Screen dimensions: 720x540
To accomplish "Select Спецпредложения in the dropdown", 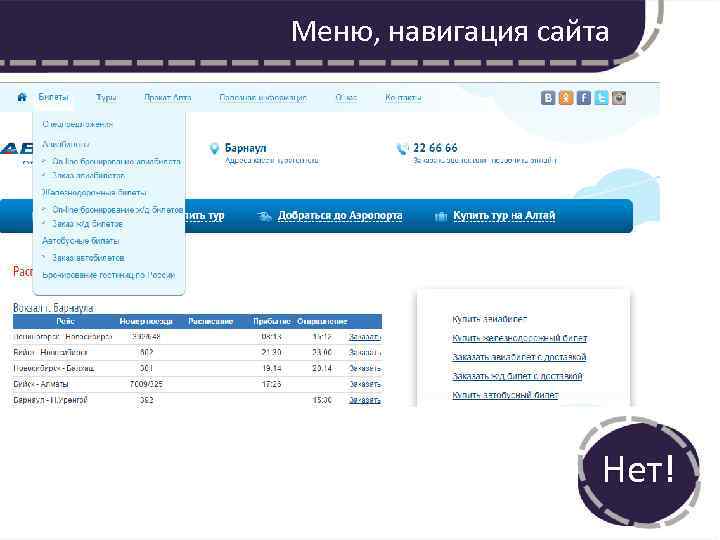I will pos(77,124).
